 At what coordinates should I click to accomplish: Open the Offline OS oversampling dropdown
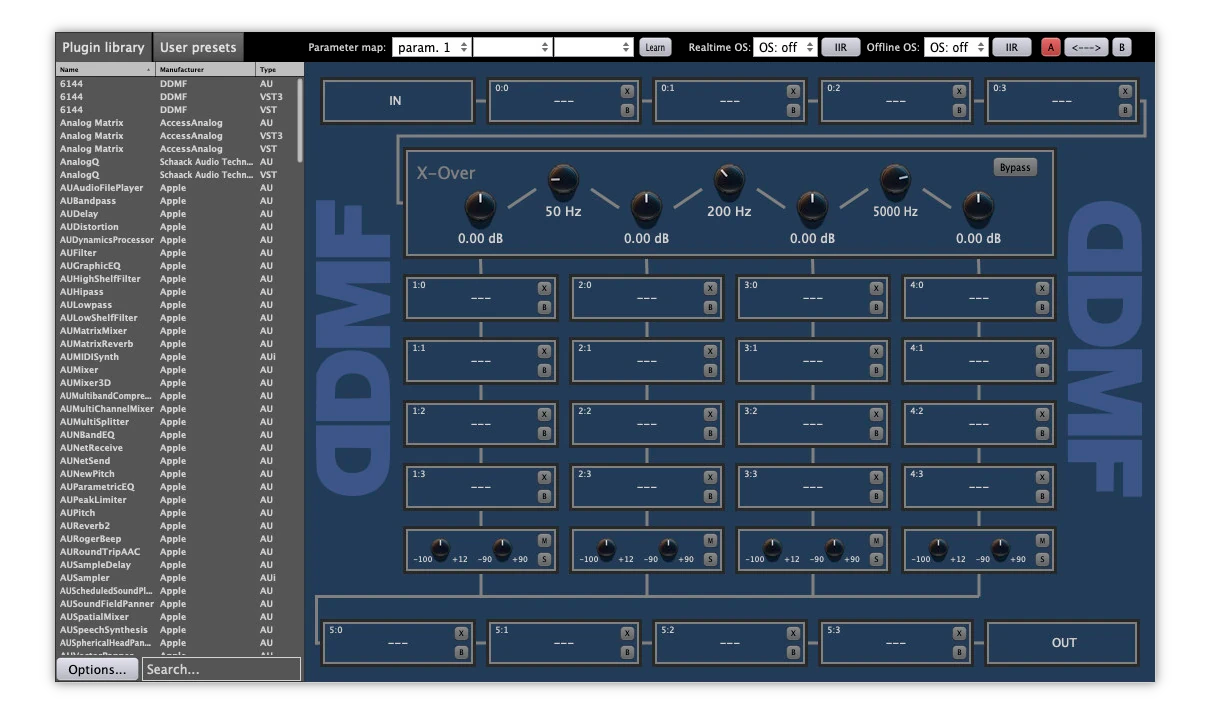(x=957, y=46)
